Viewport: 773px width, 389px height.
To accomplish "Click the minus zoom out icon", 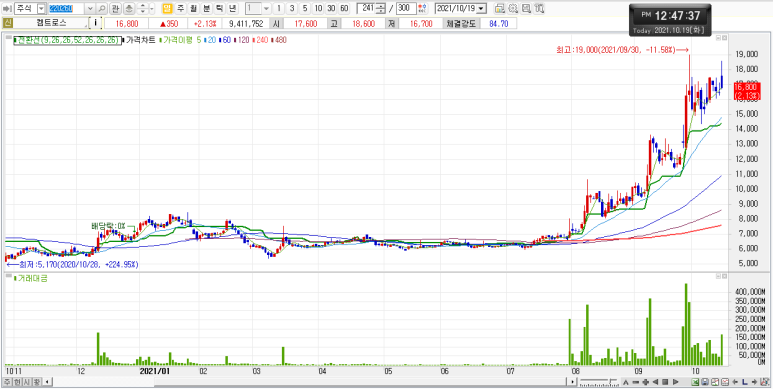I will tap(635, 382).
